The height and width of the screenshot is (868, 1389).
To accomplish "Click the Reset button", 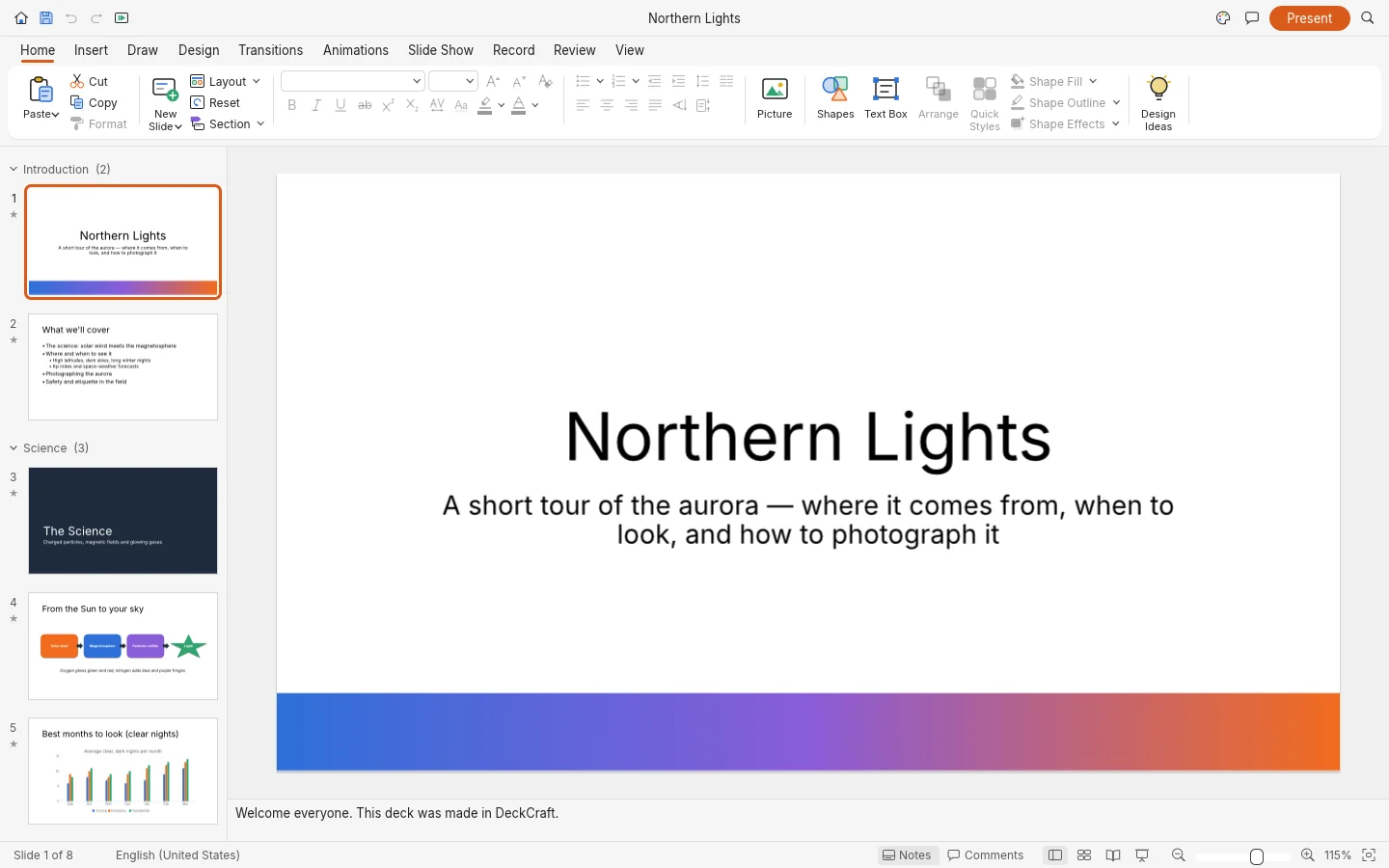I will pos(216,103).
